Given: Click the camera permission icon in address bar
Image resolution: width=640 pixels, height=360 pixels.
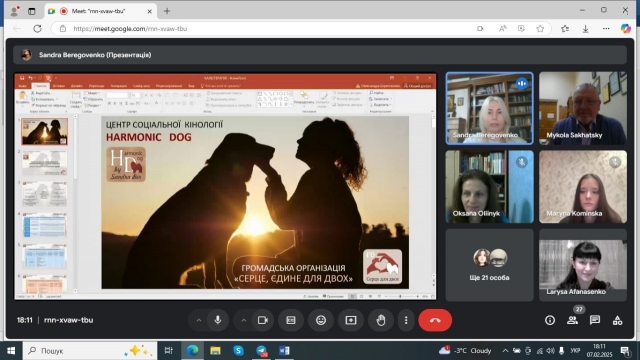Looking at the screenshot, I should click(480, 29).
